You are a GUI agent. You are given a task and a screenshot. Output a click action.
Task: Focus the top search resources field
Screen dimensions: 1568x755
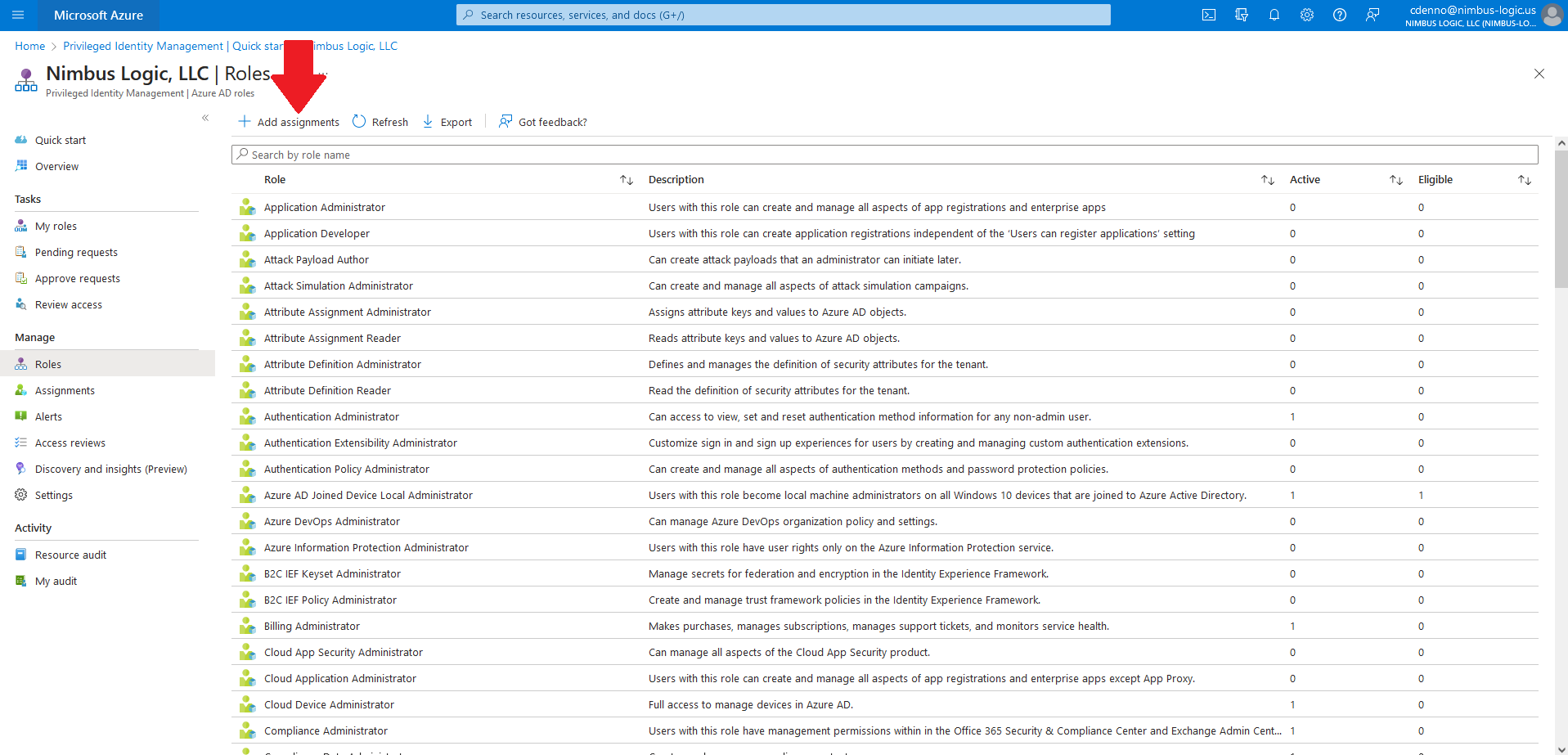(x=784, y=15)
